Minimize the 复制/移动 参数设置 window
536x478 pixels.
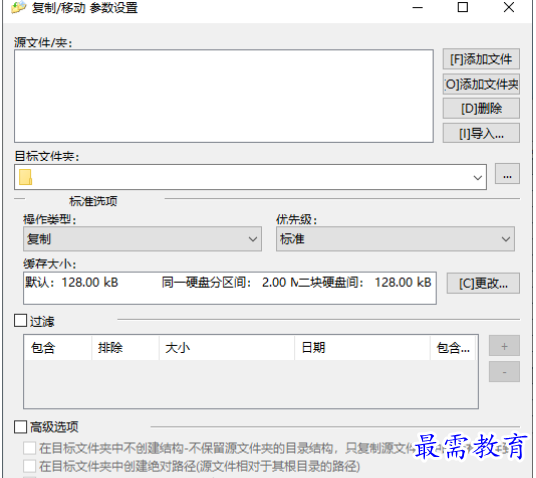click(x=417, y=7)
